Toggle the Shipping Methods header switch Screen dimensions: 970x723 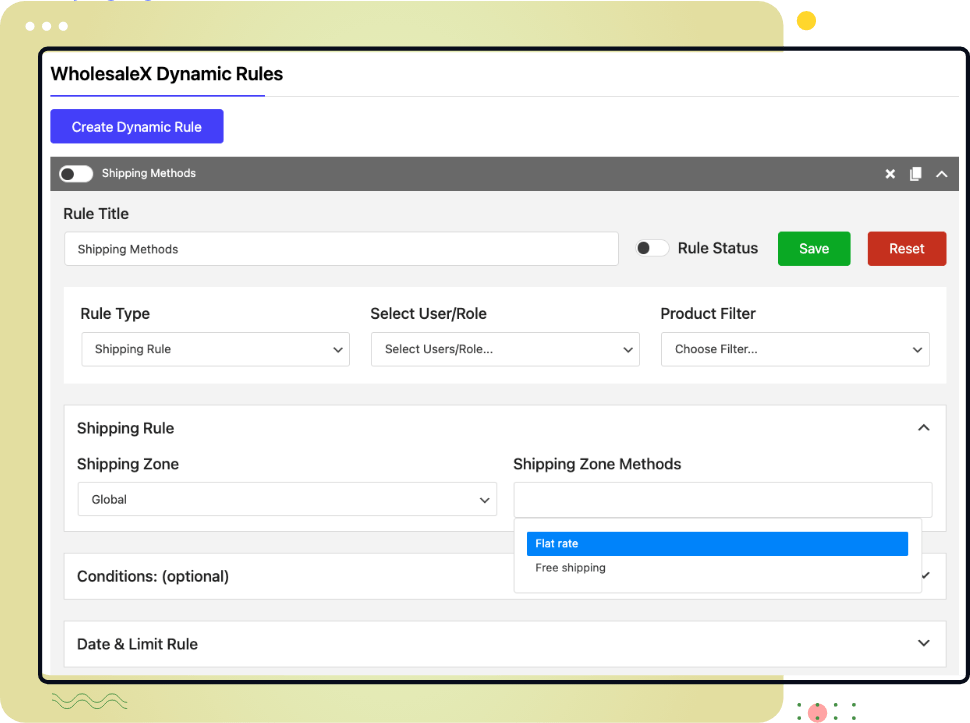tap(76, 174)
